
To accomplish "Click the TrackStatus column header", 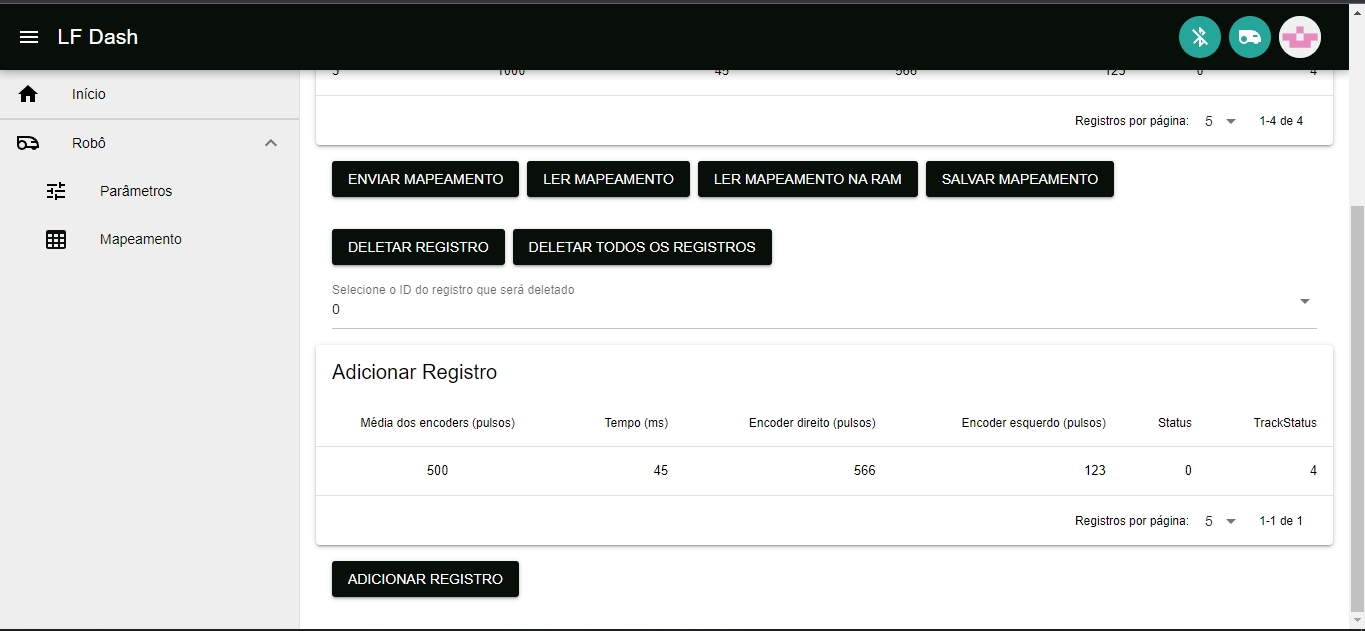I will coord(1285,423).
